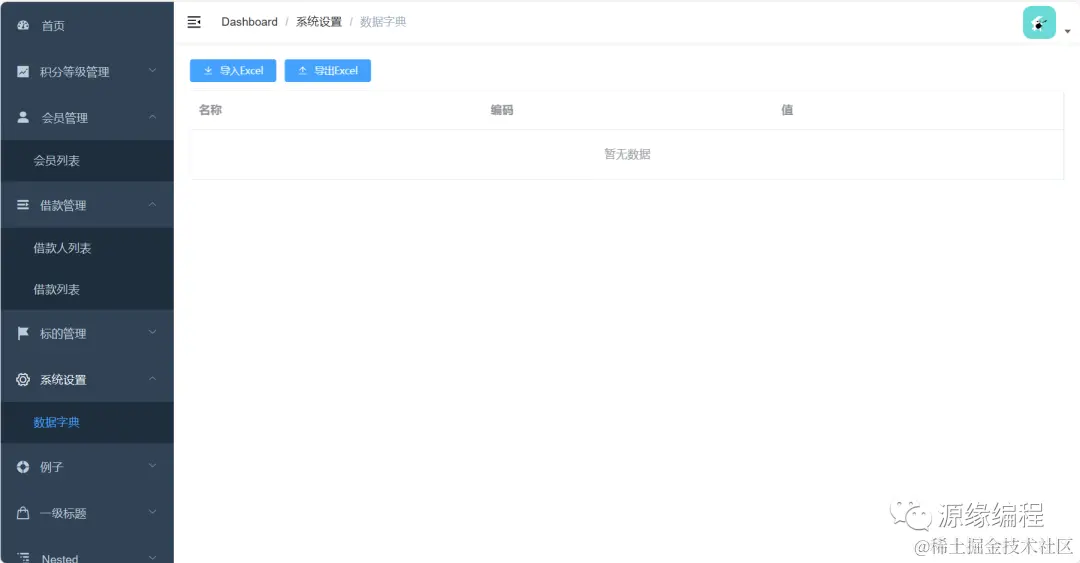Click the gear icon beside 系统设置
1080x563 pixels.
point(23,379)
